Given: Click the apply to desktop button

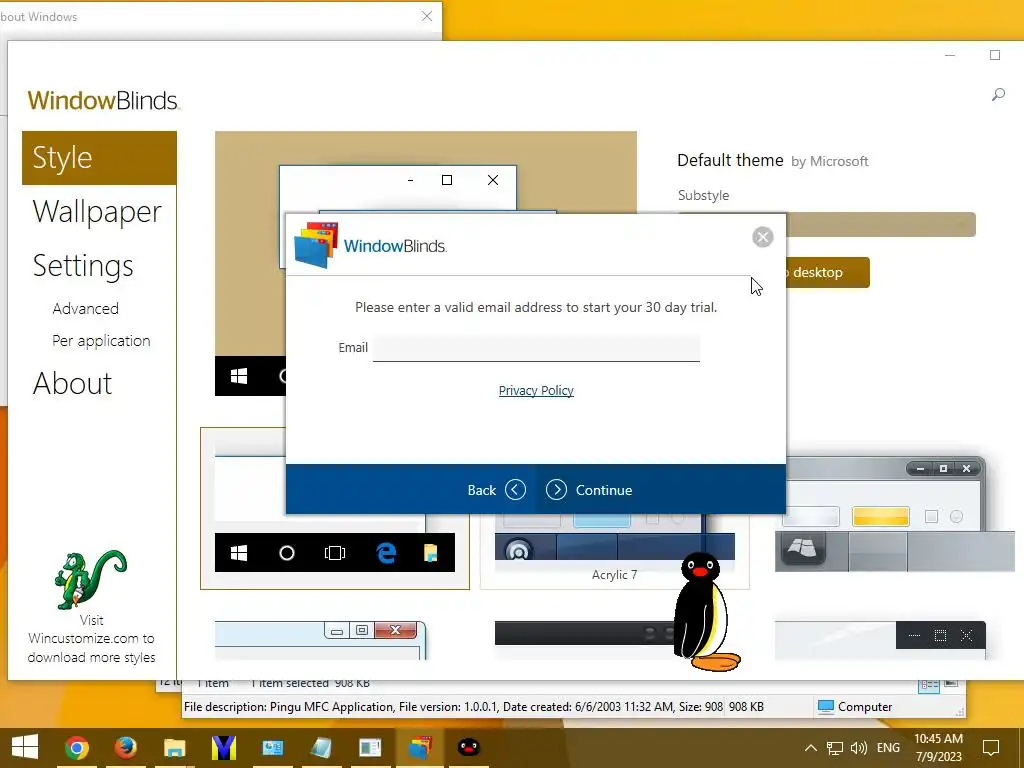Looking at the screenshot, I should point(827,272).
